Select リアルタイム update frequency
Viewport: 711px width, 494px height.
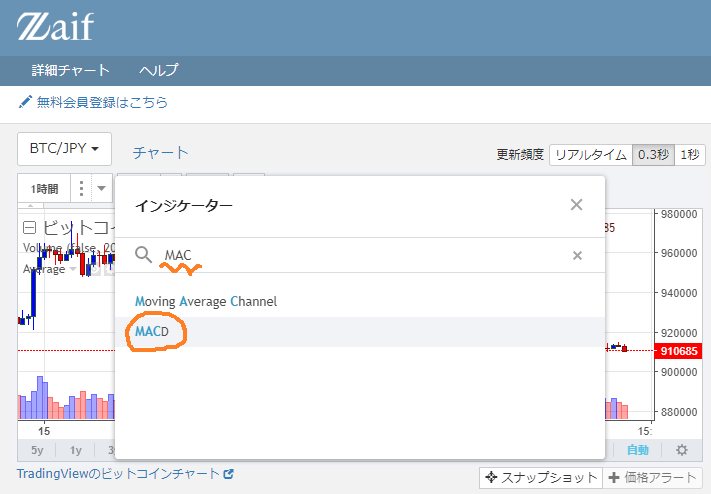590,154
